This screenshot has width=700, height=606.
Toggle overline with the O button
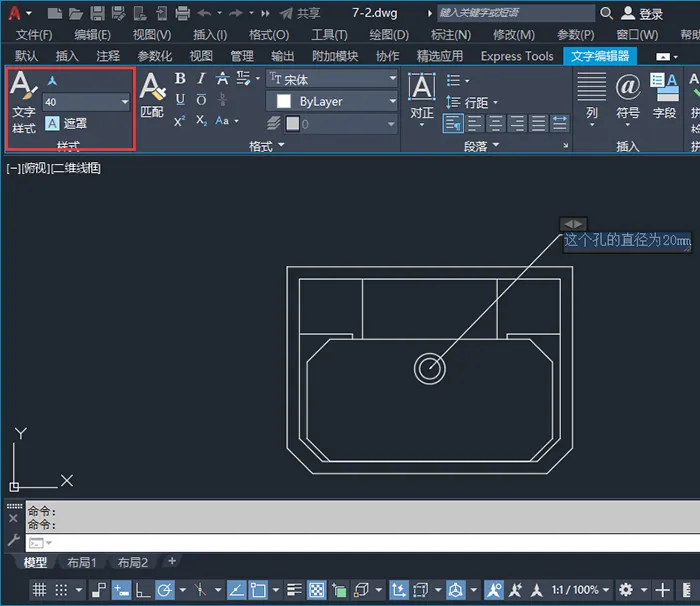point(201,99)
